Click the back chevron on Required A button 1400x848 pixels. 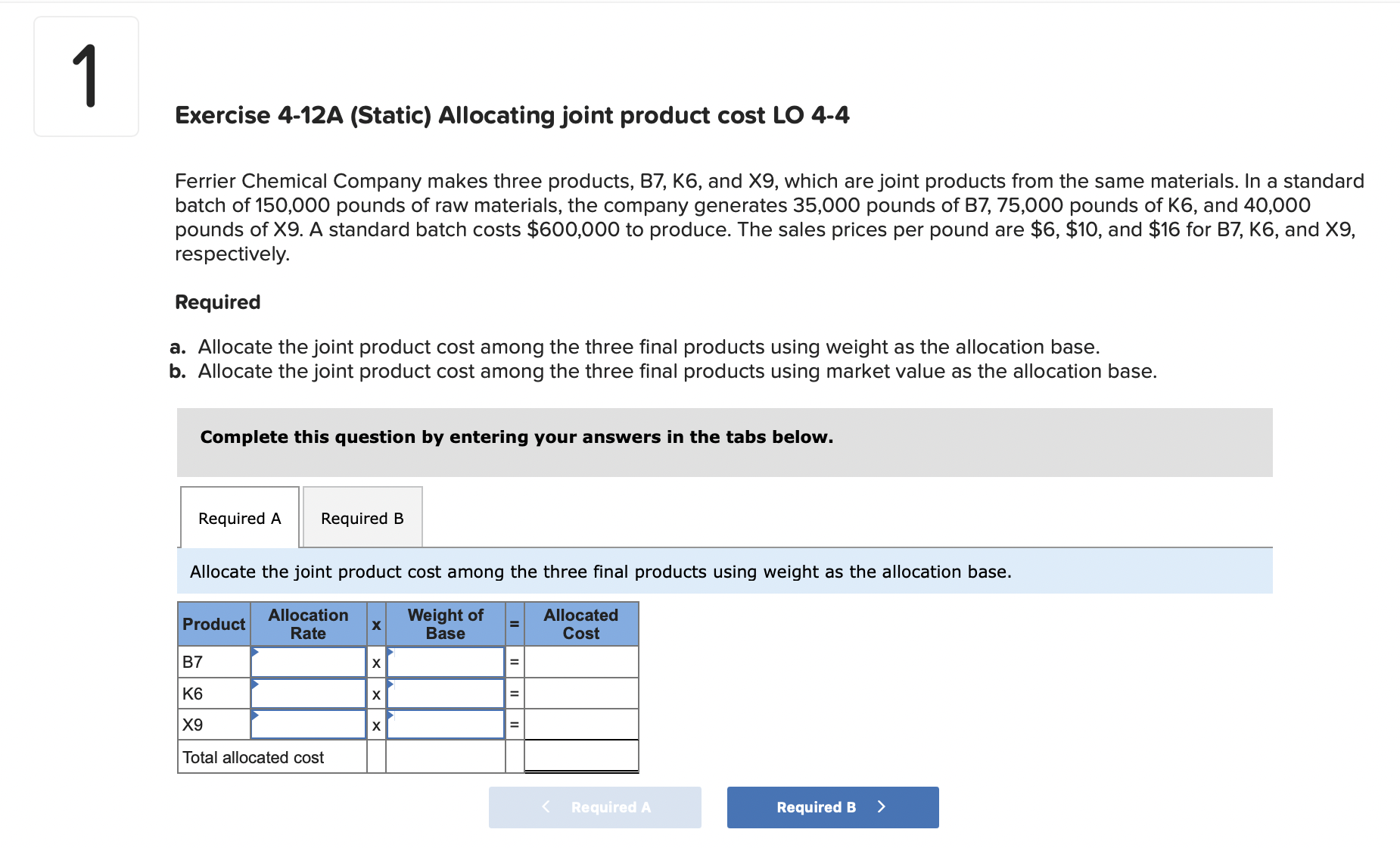click(546, 806)
